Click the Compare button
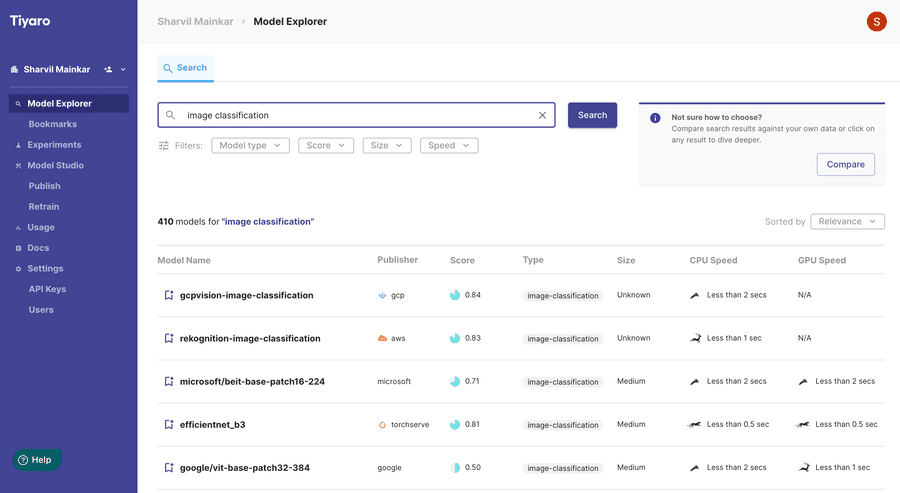900x493 pixels. (x=845, y=164)
